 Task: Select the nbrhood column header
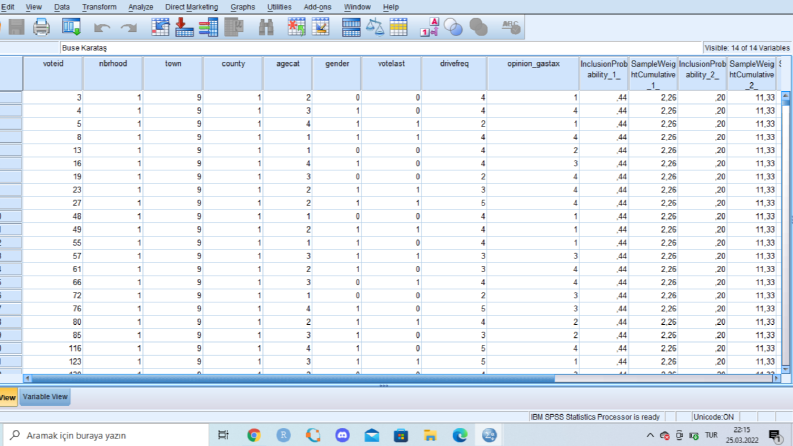point(113,73)
